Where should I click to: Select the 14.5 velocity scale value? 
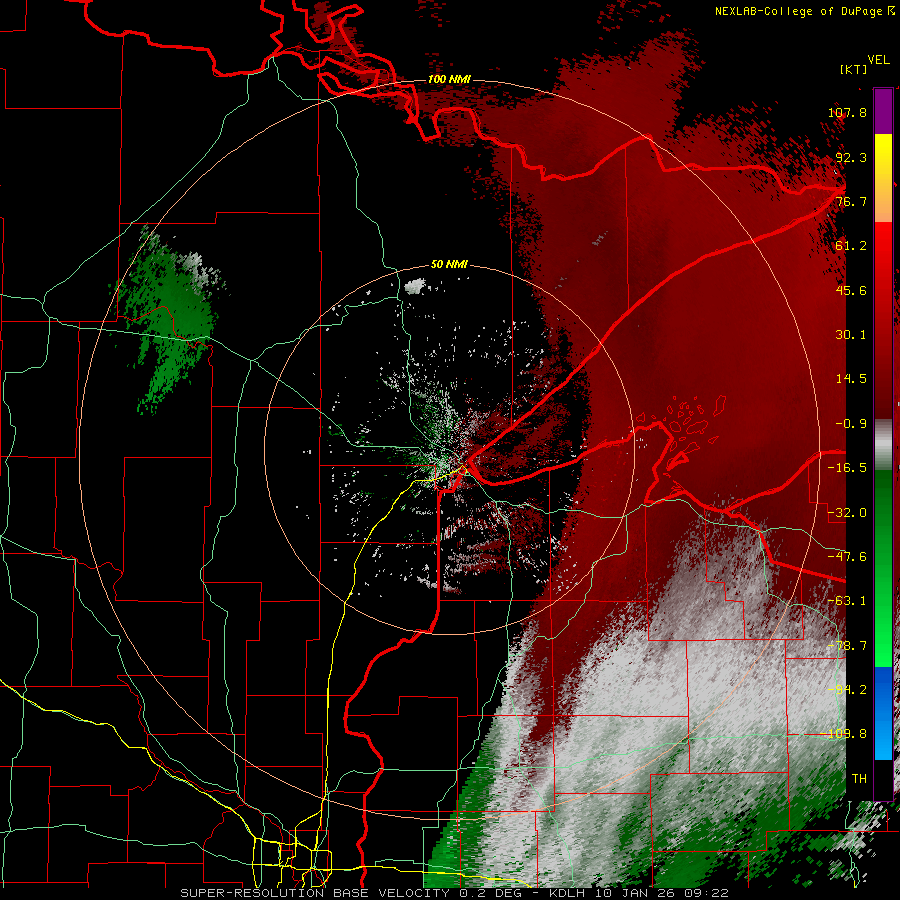[851, 379]
